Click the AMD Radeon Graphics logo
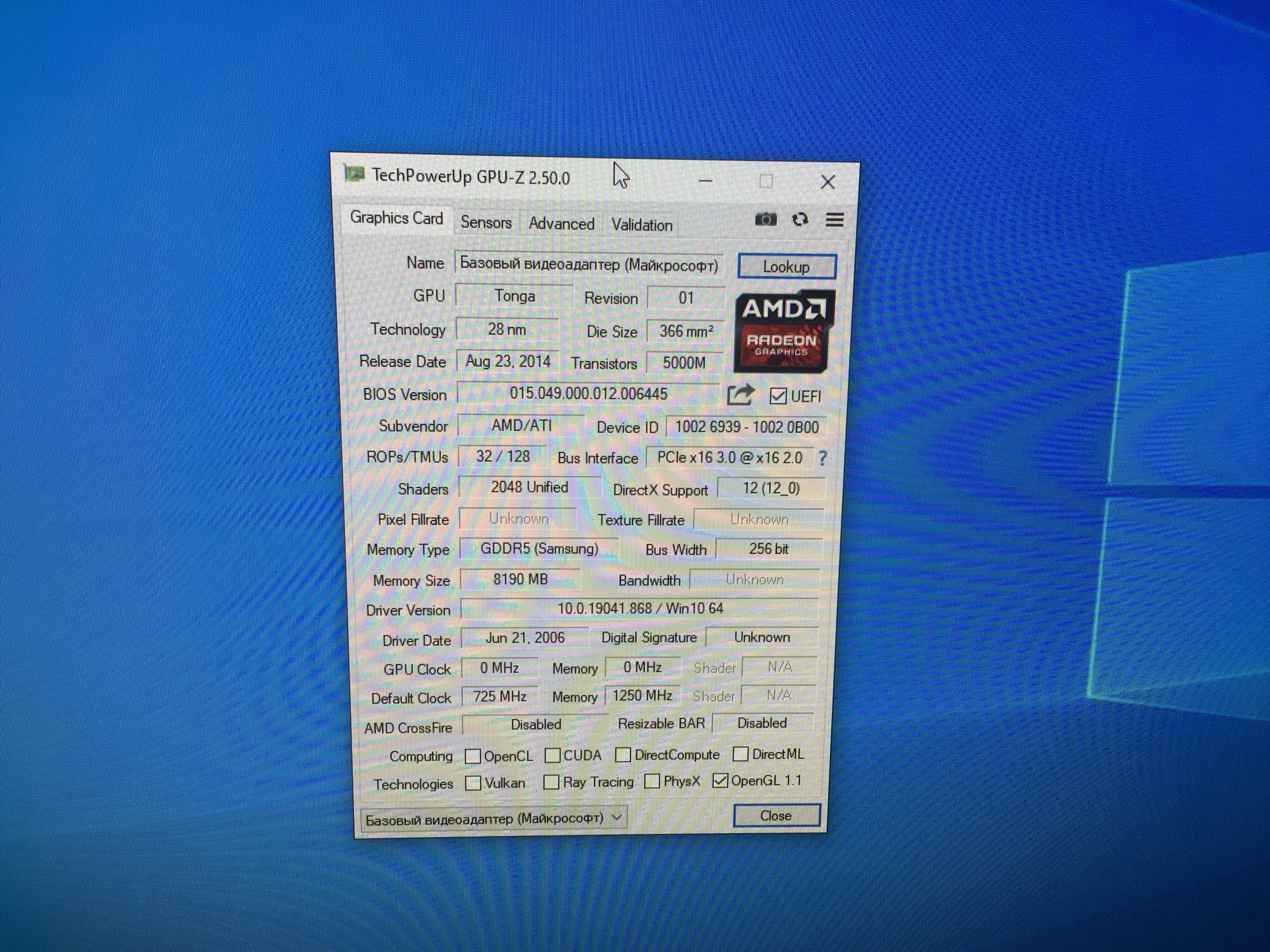The height and width of the screenshot is (952, 1270). point(784,331)
